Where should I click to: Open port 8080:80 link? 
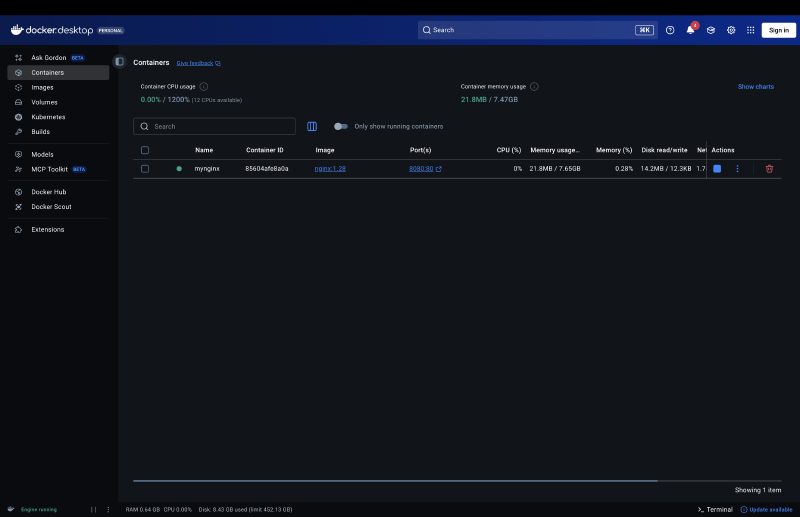[x=425, y=168]
